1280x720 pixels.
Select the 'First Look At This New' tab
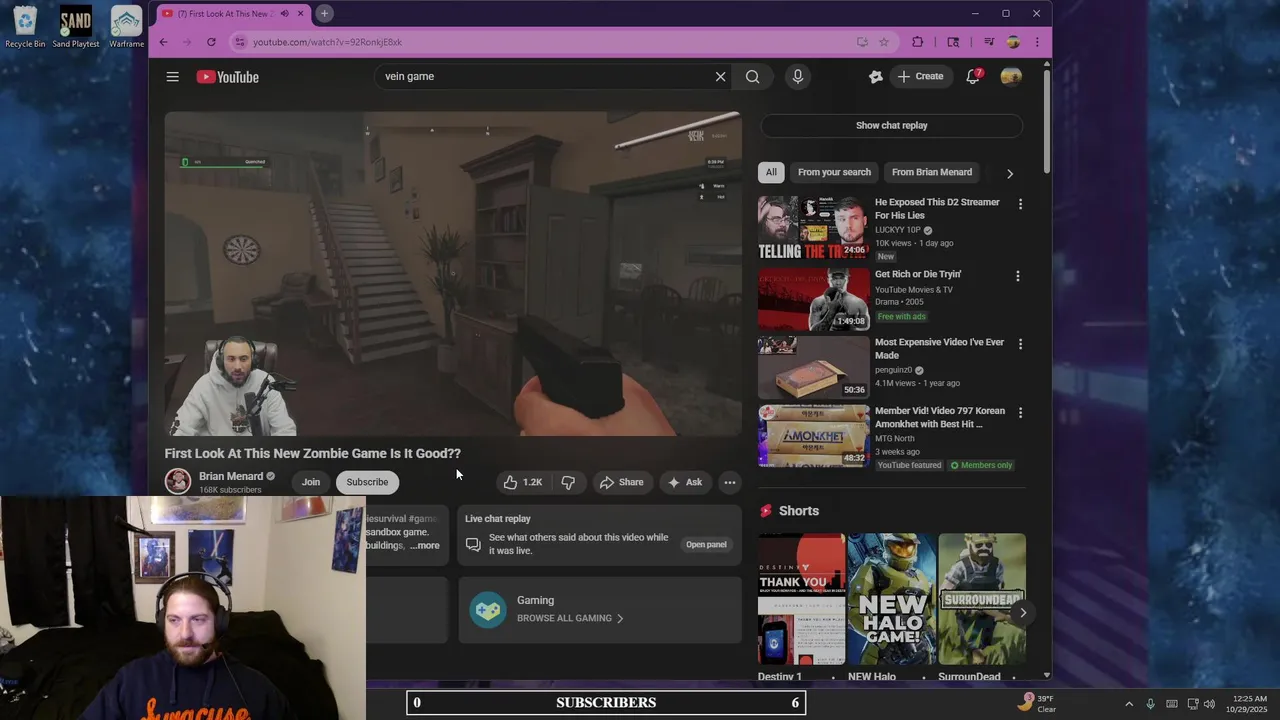pos(223,13)
